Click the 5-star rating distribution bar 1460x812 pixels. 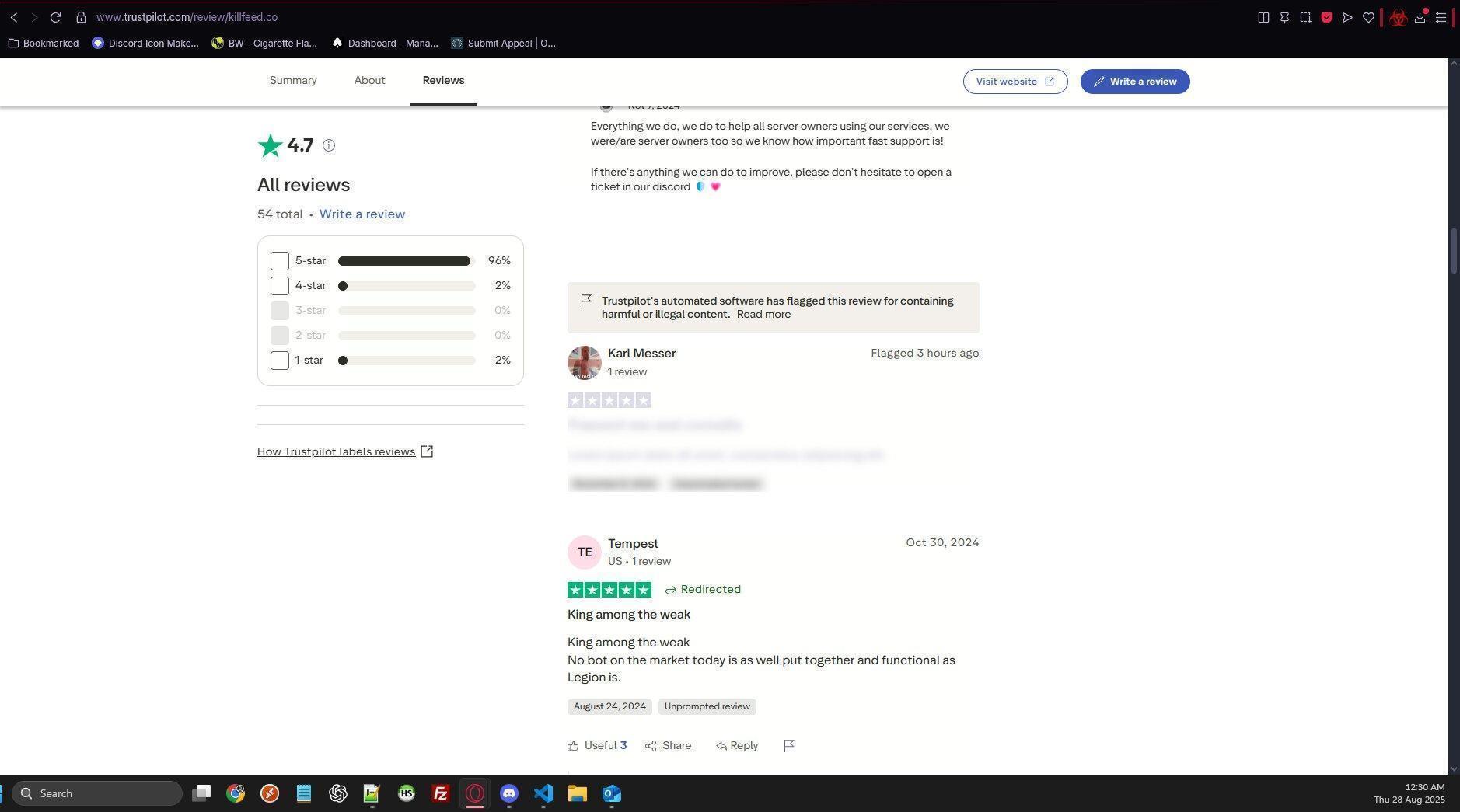(407, 261)
